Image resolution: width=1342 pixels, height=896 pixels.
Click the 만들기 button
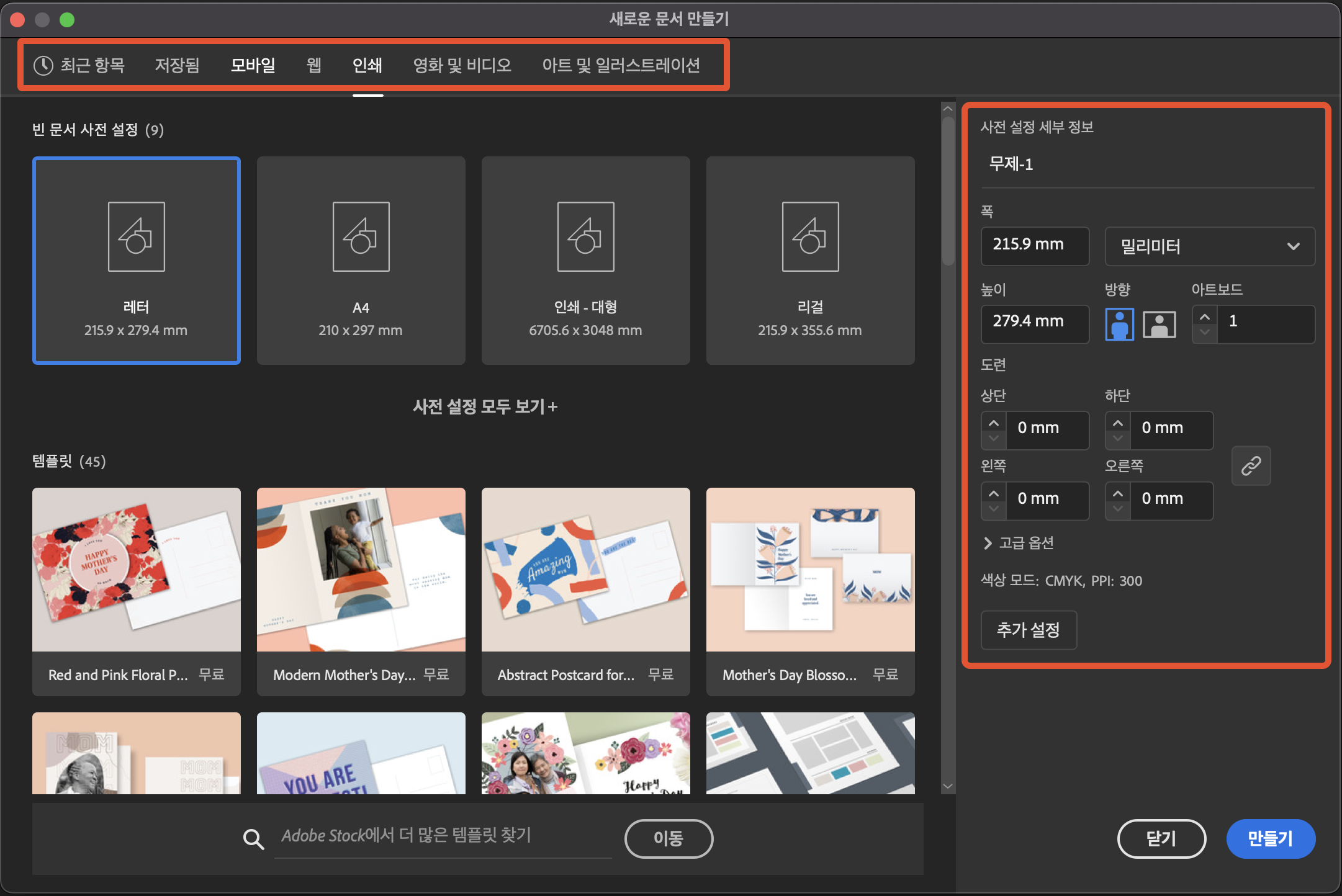[x=1270, y=838]
